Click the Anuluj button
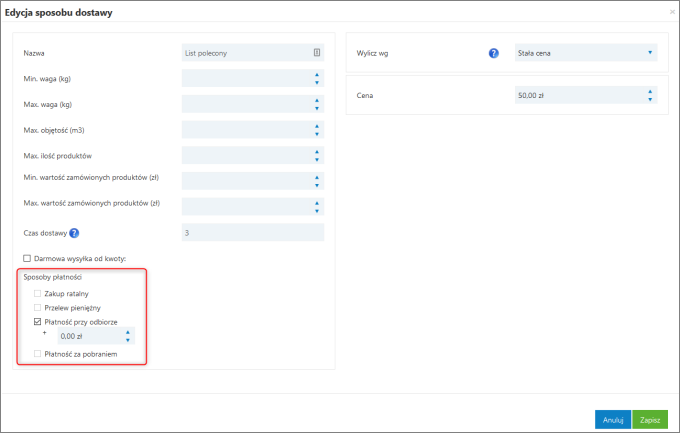Image resolution: width=680 pixels, height=433 pixels. 613,420
